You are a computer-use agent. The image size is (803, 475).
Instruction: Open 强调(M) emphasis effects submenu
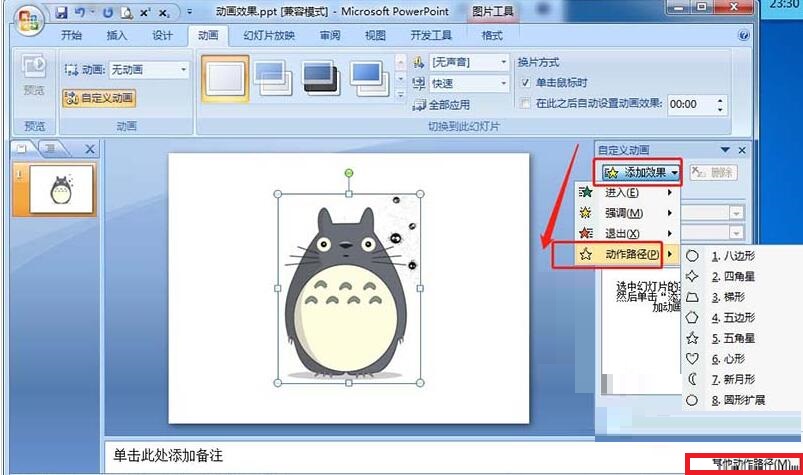(627, 213)
